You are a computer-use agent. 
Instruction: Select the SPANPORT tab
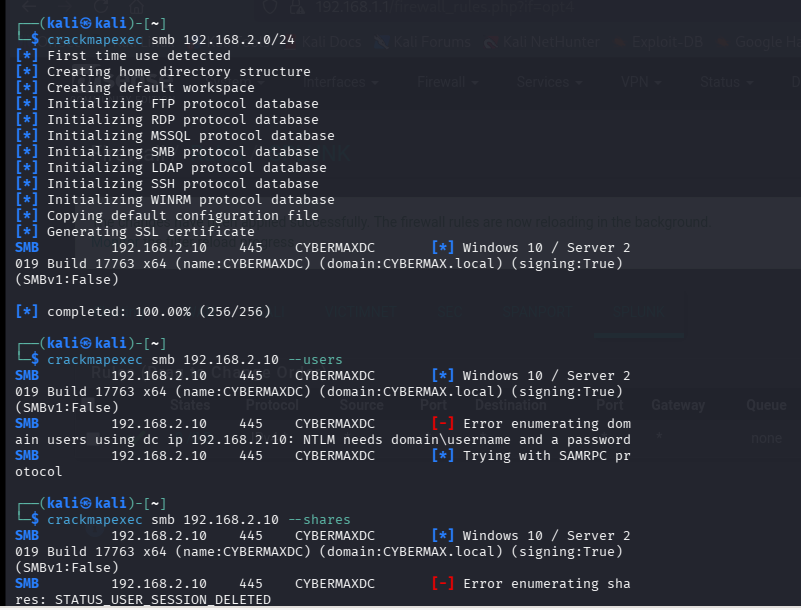tap(537, 309)
